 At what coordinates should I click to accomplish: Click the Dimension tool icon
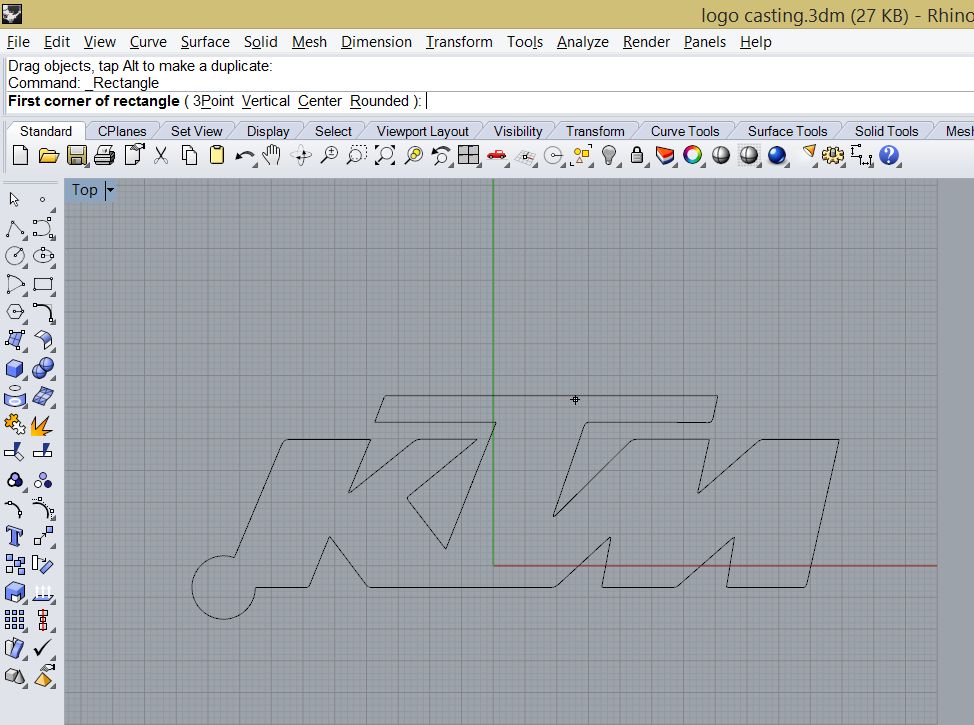tap(862, 155)
